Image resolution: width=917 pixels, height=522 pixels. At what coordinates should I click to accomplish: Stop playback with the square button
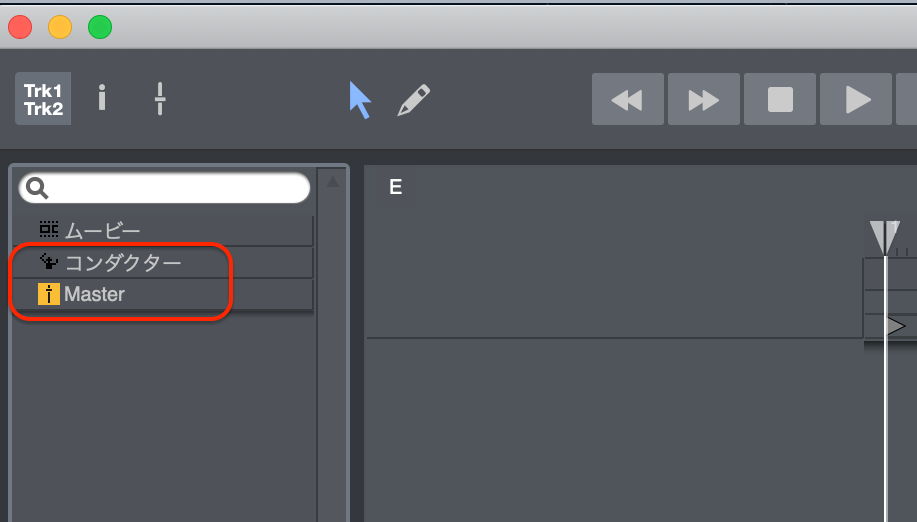tap(780, 99)
